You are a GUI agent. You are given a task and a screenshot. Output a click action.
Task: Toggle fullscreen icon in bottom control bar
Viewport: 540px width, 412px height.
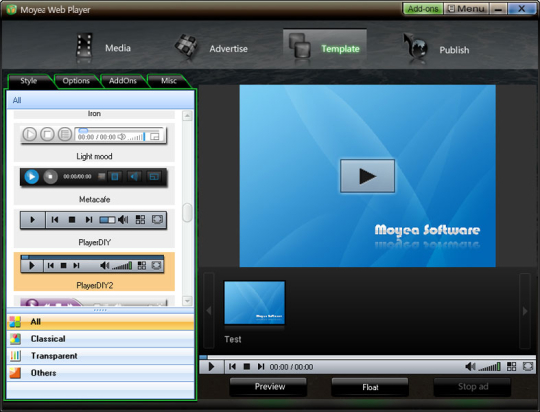point(528,367)
